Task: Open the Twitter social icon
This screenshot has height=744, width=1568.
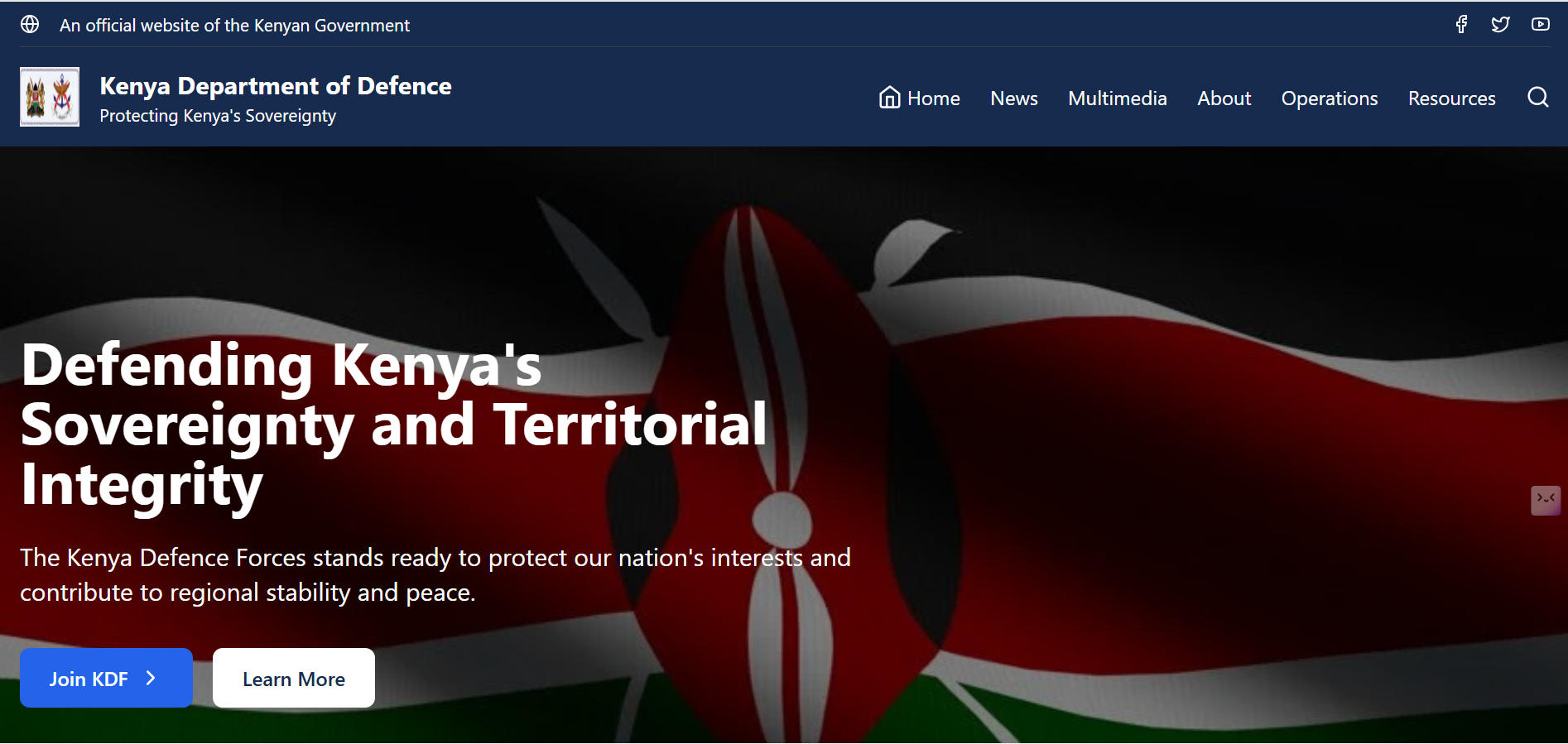Action: tap(1500, 25)
